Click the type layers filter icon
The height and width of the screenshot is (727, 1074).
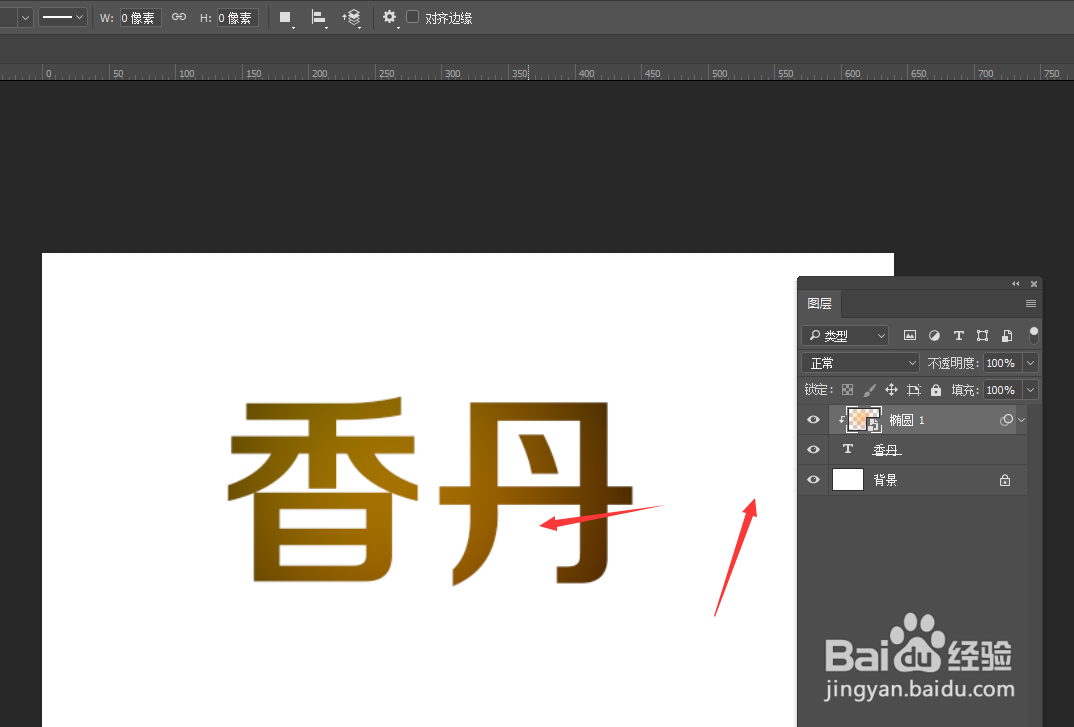(958, 336)
